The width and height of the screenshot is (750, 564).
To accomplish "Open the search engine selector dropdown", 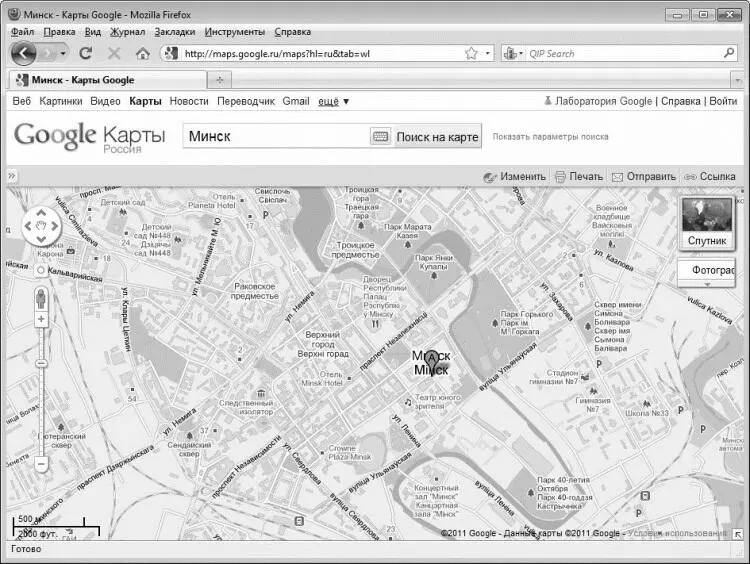I will click(513, 53).
